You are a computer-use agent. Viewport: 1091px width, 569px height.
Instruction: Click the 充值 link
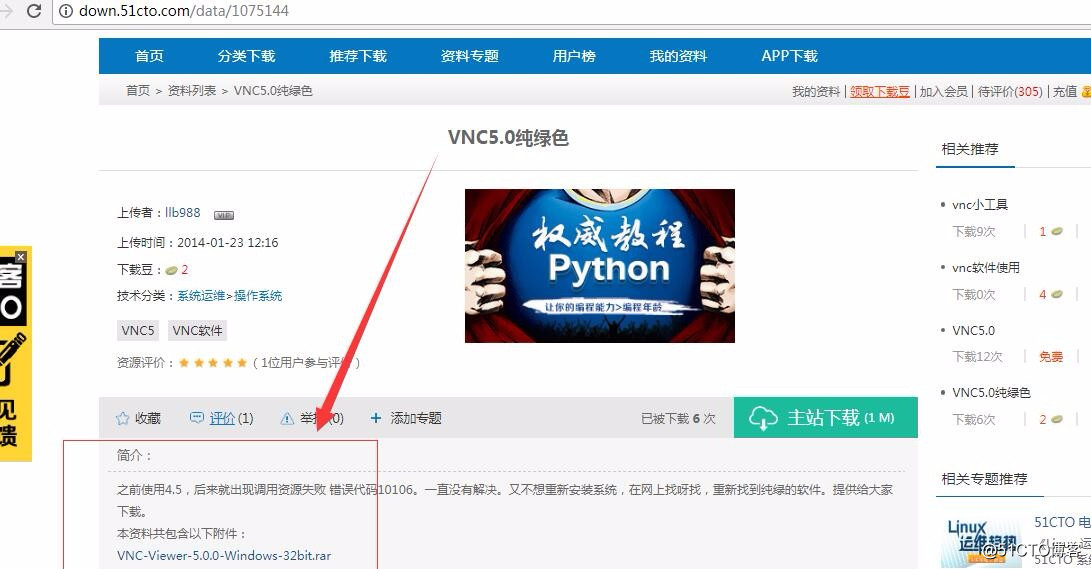click(1065, 91)
